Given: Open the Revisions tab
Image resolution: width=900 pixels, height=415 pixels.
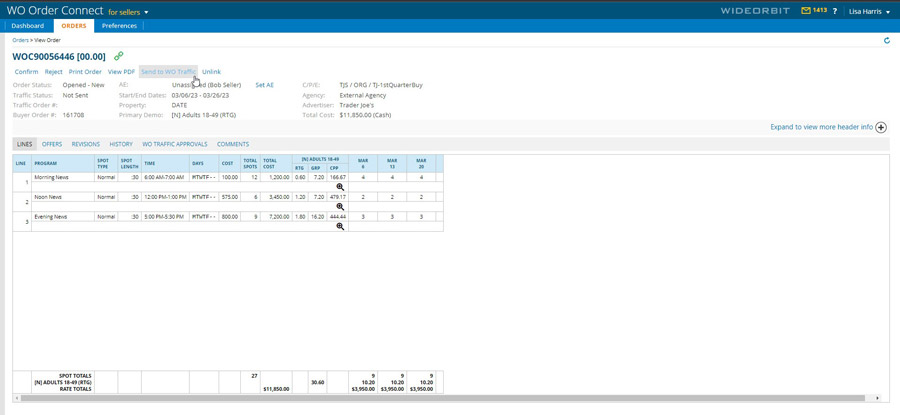Looking at the screenshot, I should tap(85, 144).
